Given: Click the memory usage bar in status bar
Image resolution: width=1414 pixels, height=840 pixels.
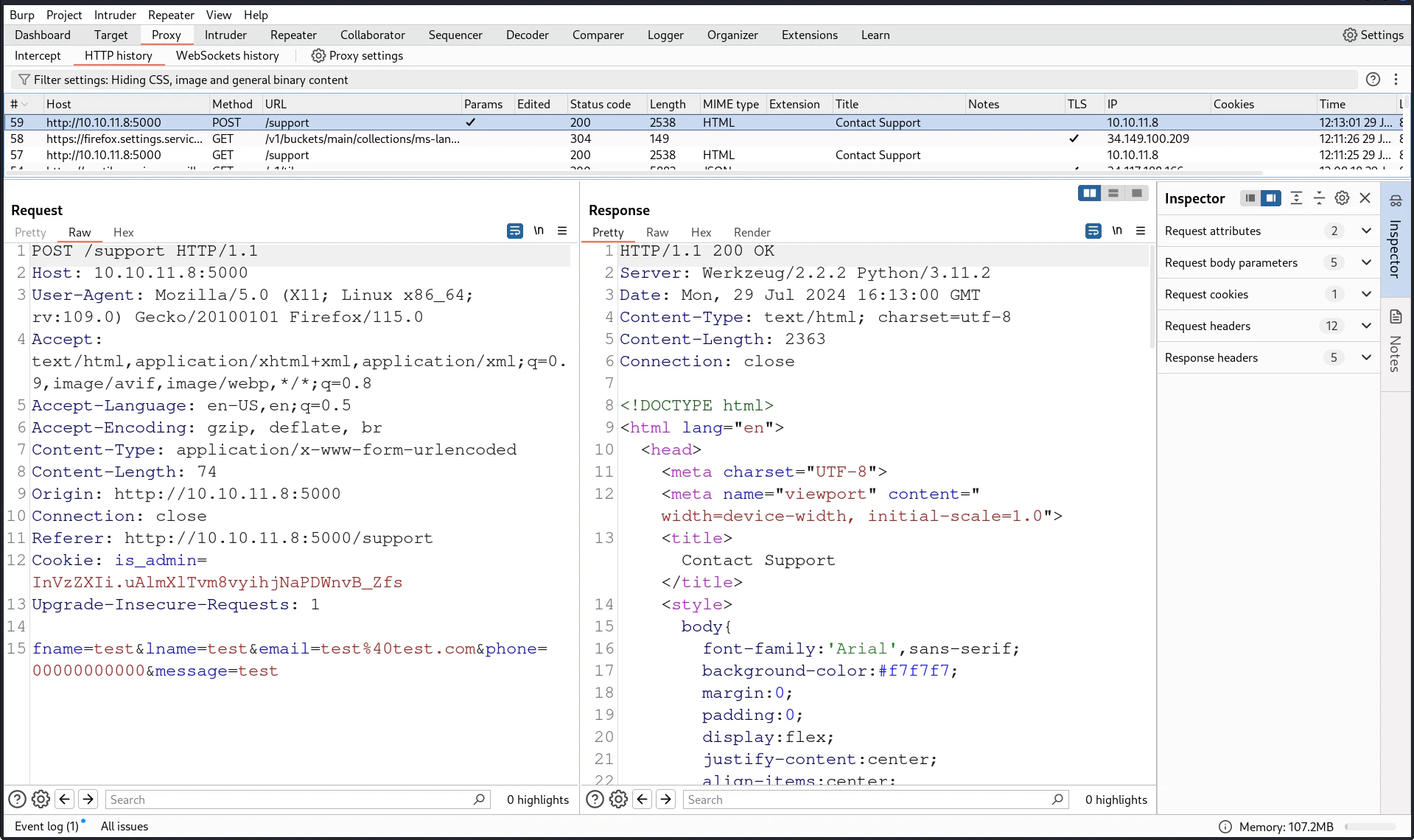Looking at the screenshot, I should (1371, 827).
